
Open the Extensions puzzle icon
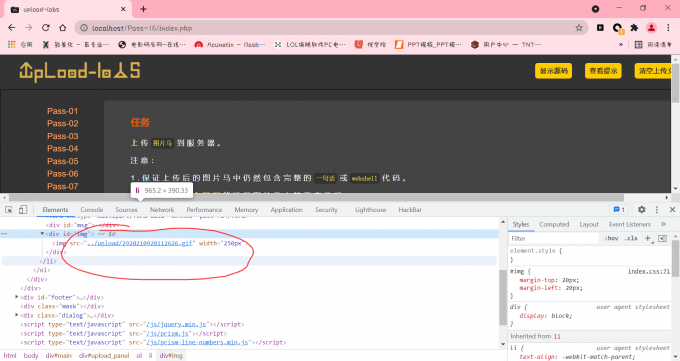[634, 28]
